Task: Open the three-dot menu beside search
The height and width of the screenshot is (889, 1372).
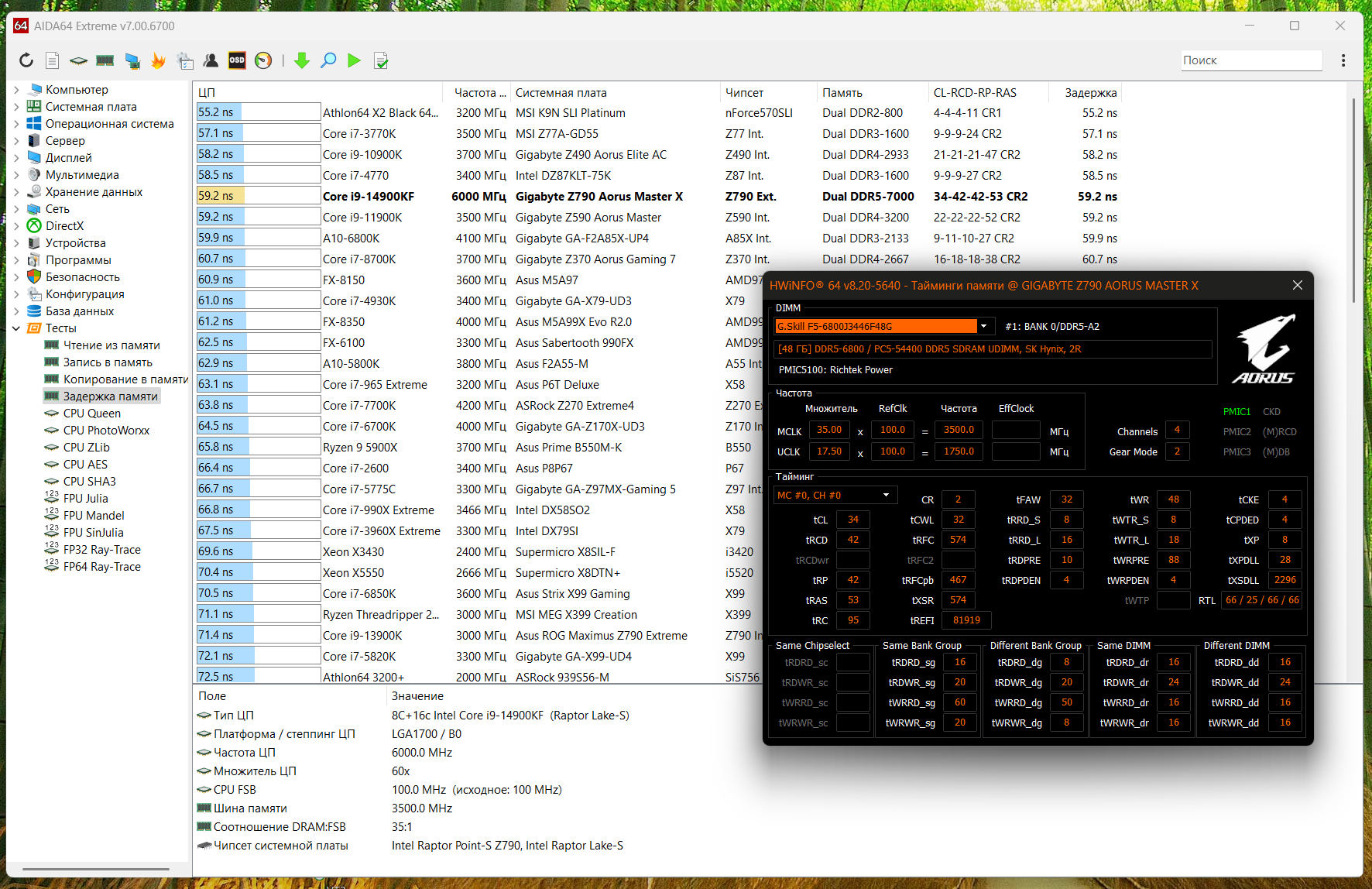Action: point(1343,60)
